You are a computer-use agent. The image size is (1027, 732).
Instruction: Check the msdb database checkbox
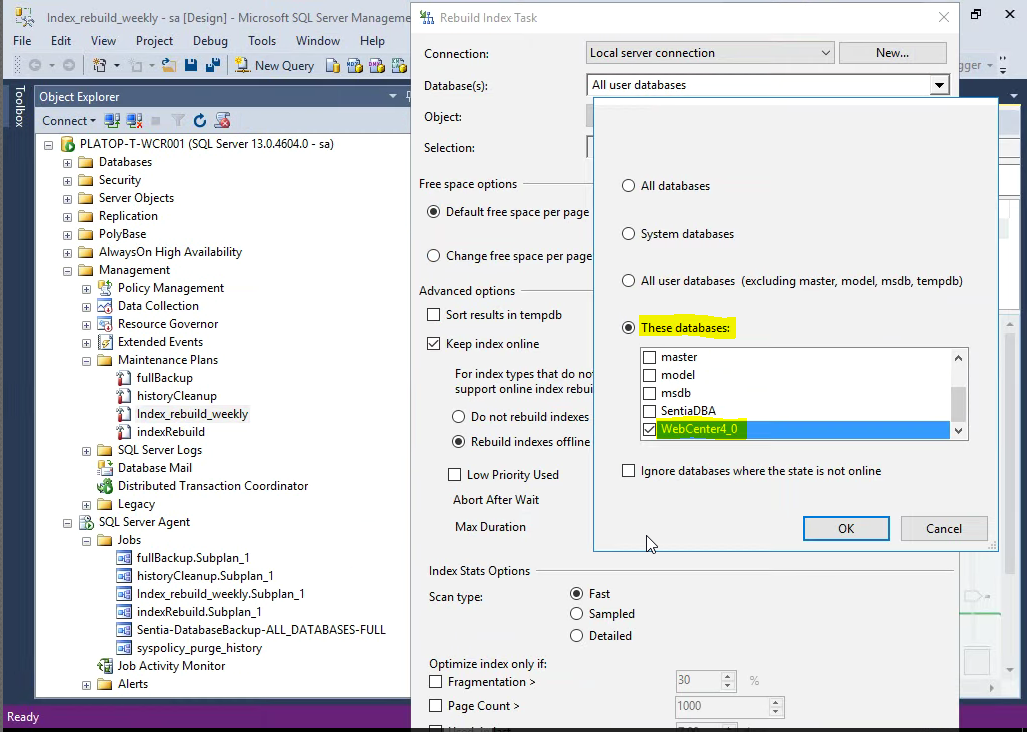(650, 393)
